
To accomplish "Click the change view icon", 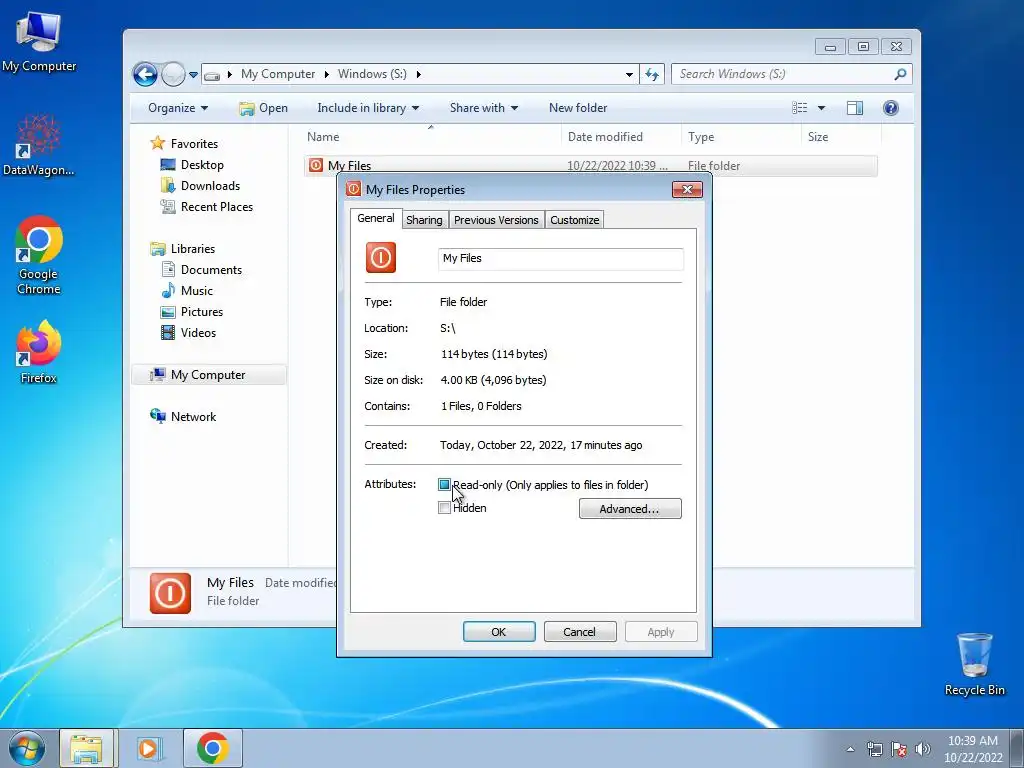I will (799, 108).
